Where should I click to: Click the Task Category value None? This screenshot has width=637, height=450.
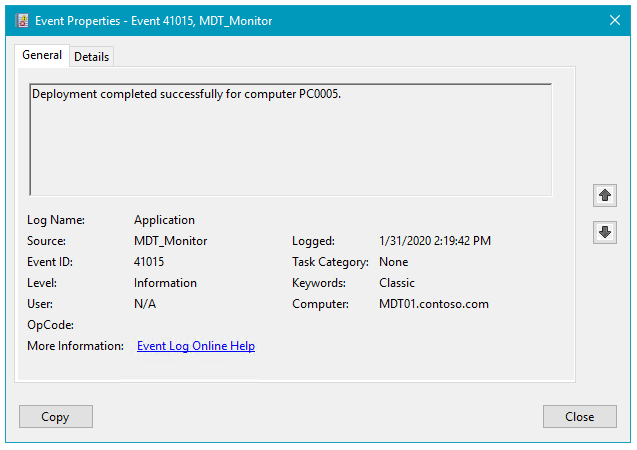click(394, 262)
